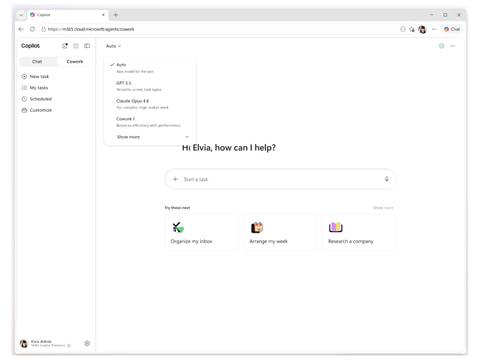Click the browser refresh icon
This screenshot has width=480, height=360.
32,29
